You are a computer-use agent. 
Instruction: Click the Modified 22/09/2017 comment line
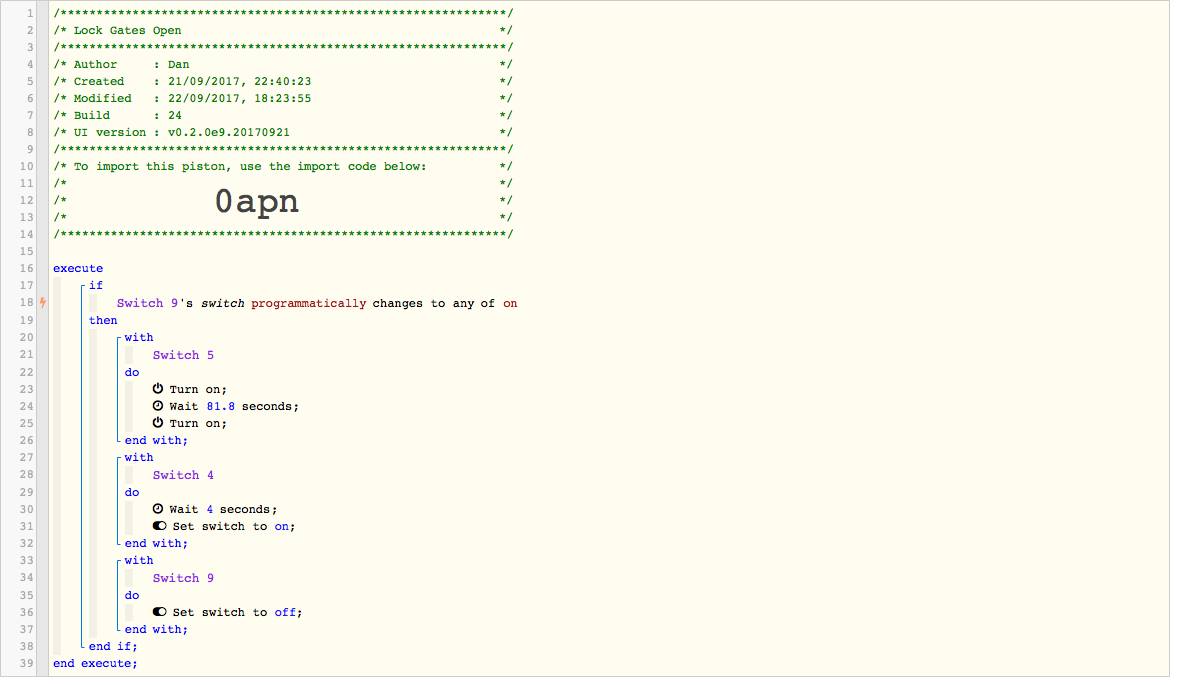coord(282,98)
